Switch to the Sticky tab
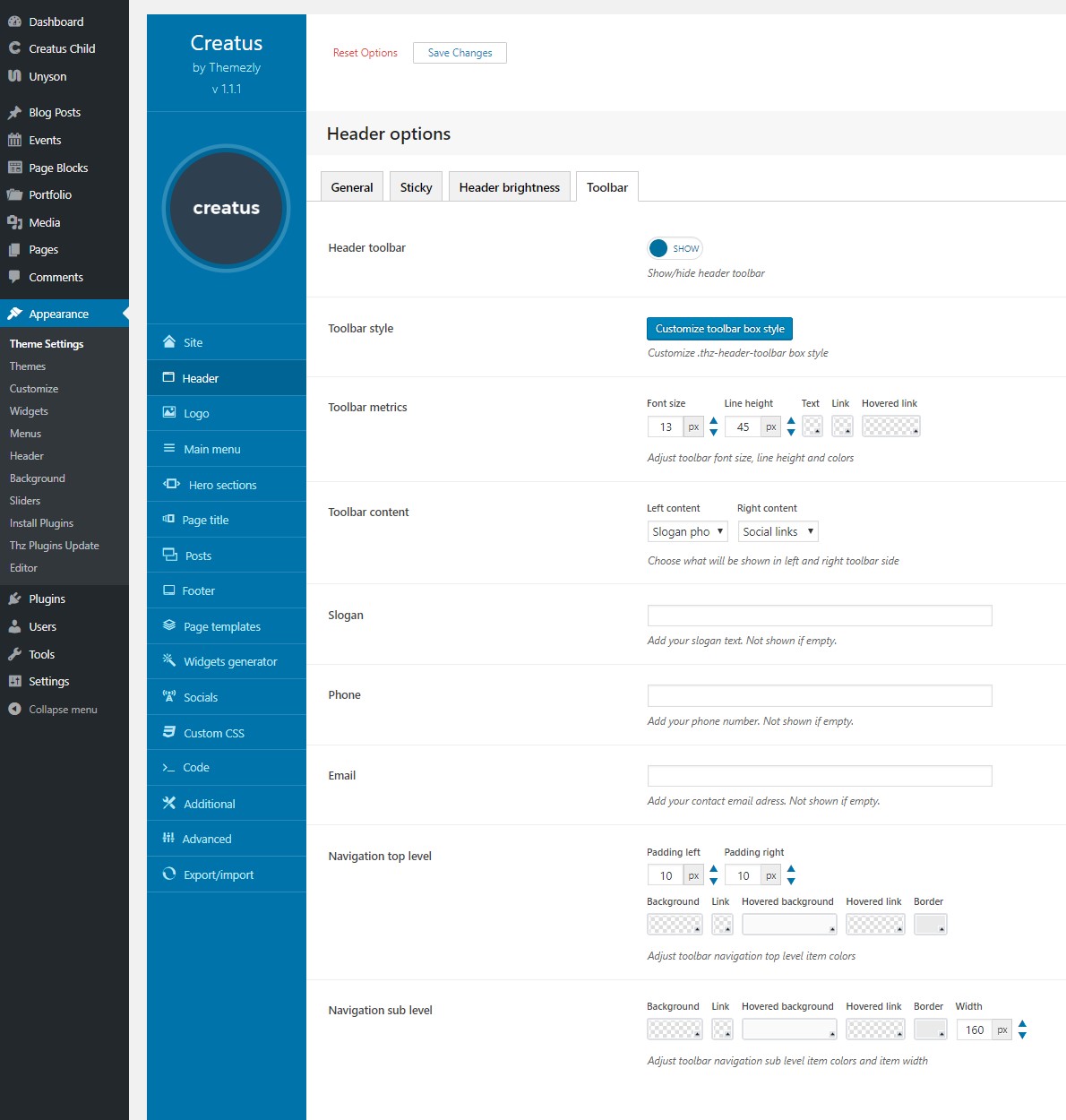The height and width of the screenshot is (1120, 1066). click(x=416, y=187)
